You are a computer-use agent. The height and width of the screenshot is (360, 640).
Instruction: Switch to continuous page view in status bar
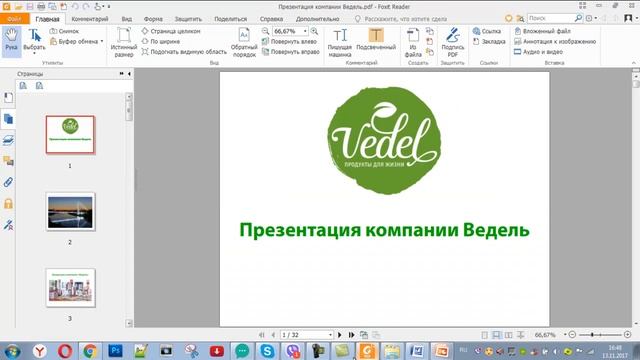[496, 335]
